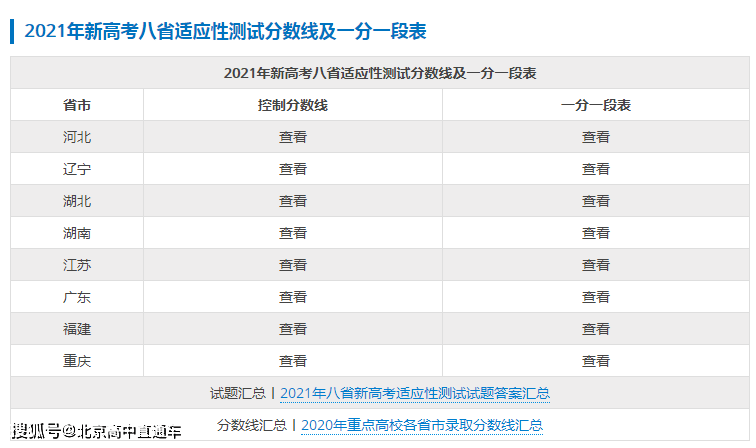View 江苏 一分一段表 查看 link
The width and height of the screenshot is (756, 448).
pos(595,265)
